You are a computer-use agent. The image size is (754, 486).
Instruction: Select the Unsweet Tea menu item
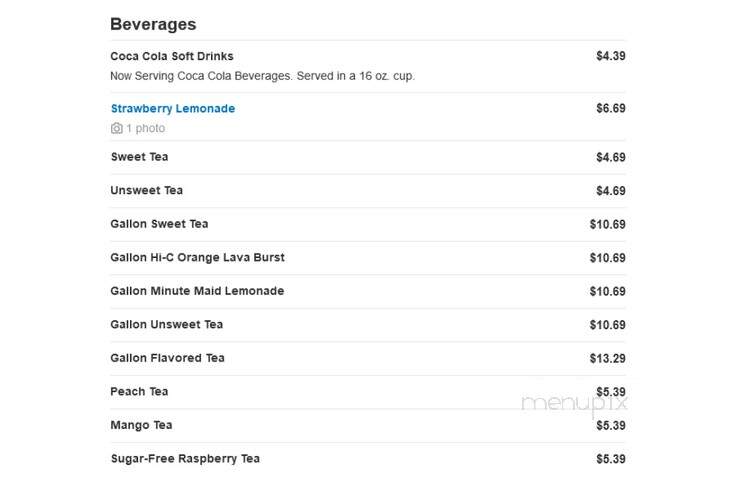click(x=147, y=190)
